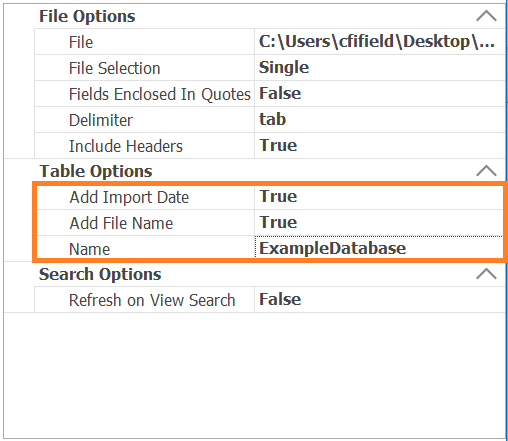Open the Delimiter value tab
508x441 pixels.
pyautogui.click(x=380, y=120)
